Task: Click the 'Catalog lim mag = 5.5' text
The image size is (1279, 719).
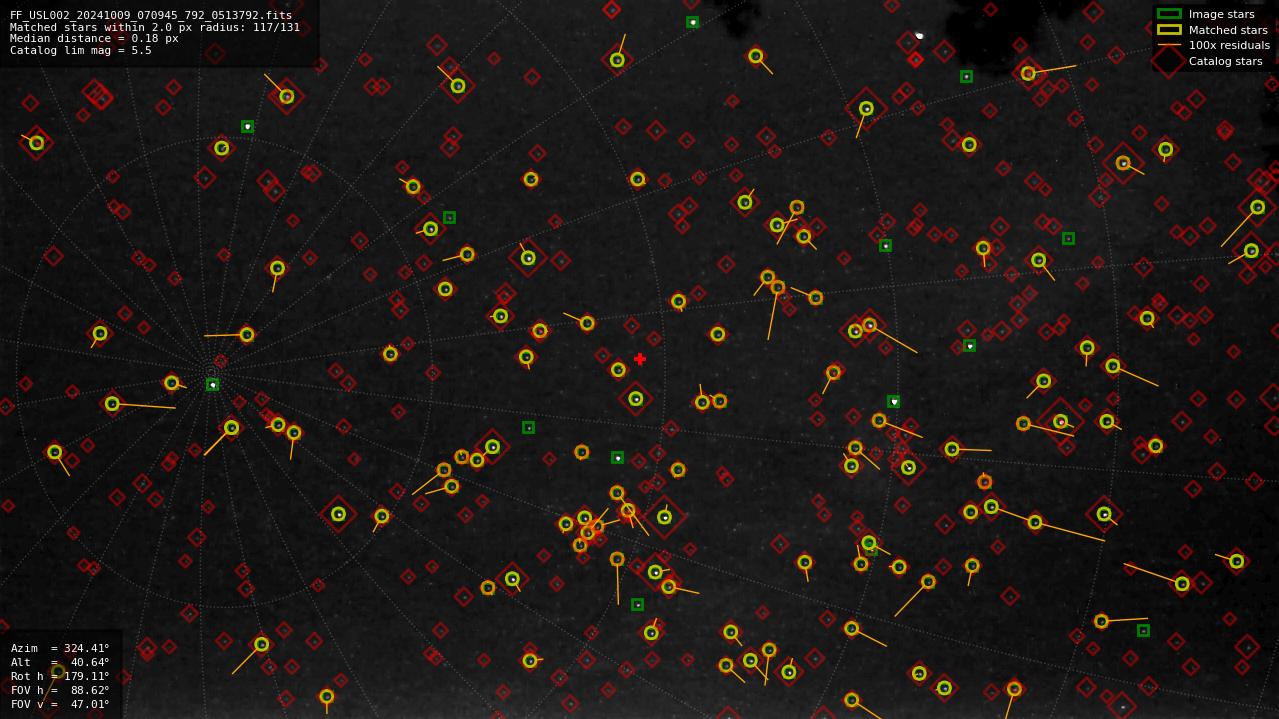Action: (x=81, y=50)
